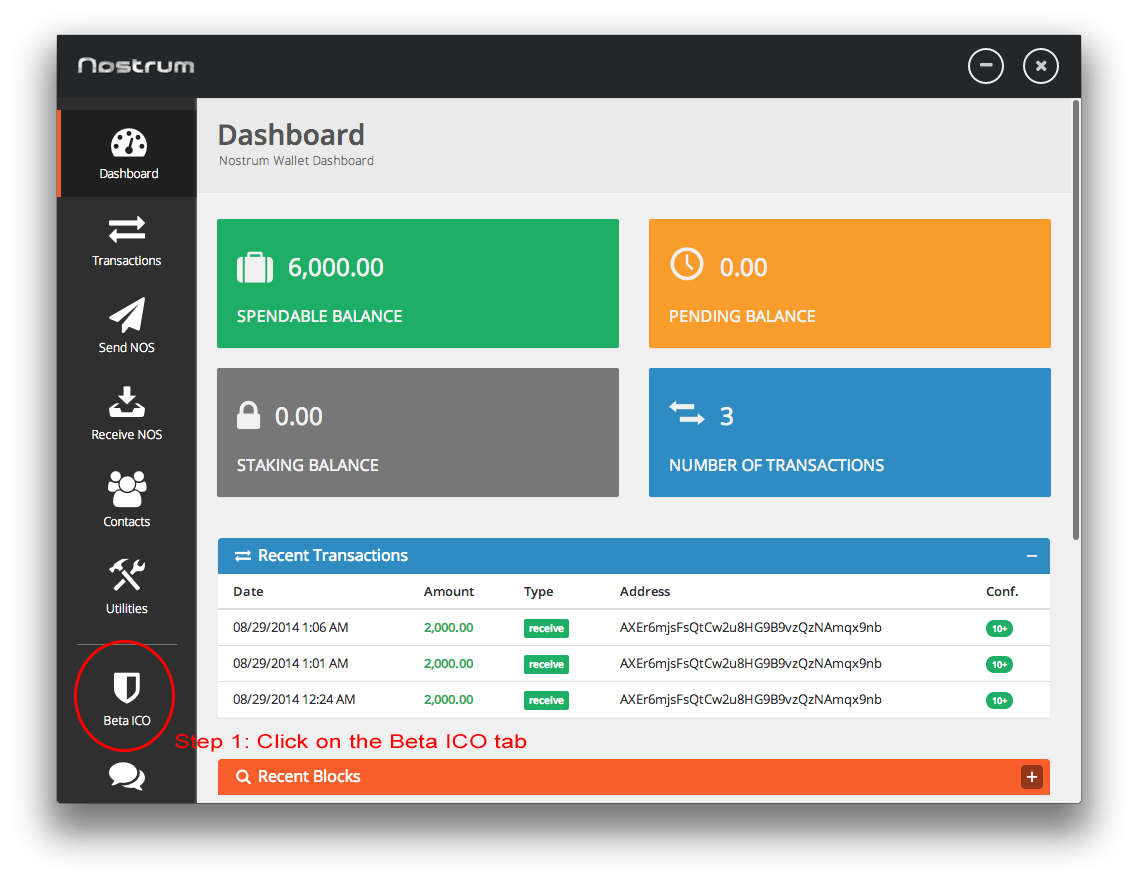
Task: Click the Type column header
Action: click(539, 592)
